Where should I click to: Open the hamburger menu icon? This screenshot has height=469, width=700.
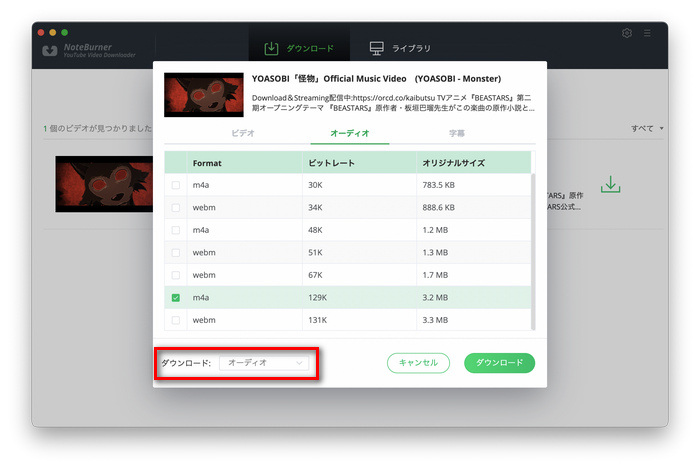(647, 33)
